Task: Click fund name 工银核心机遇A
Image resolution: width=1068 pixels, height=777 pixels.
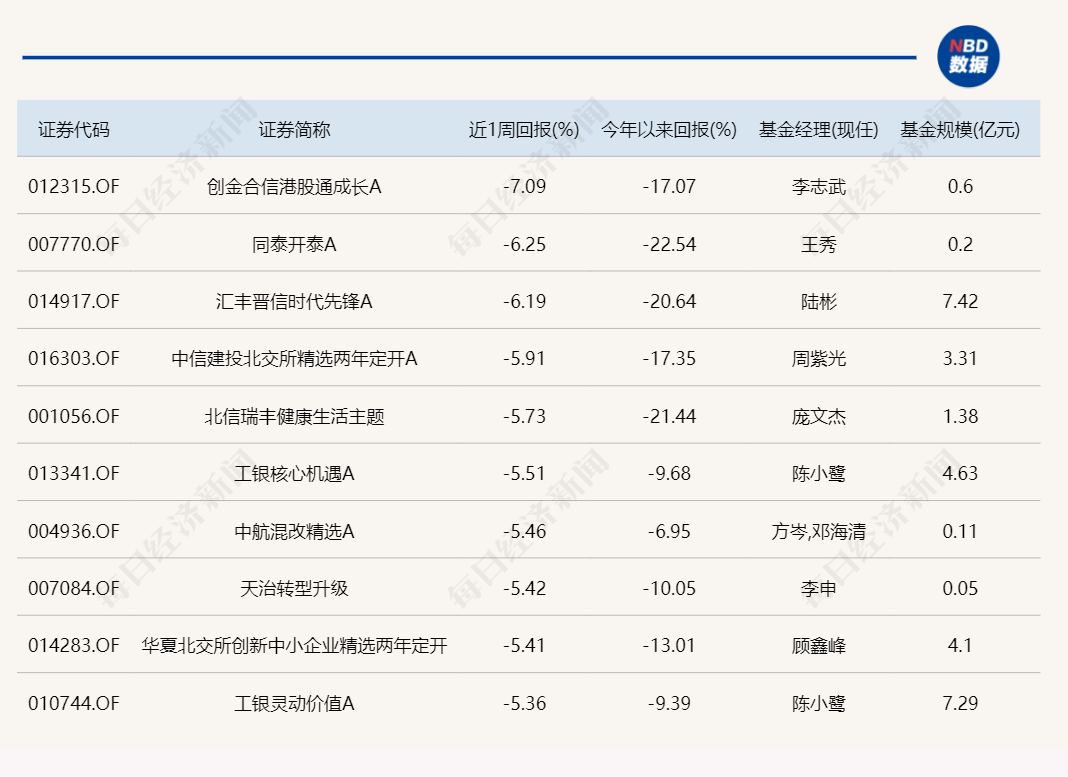Action: [294, 474]
